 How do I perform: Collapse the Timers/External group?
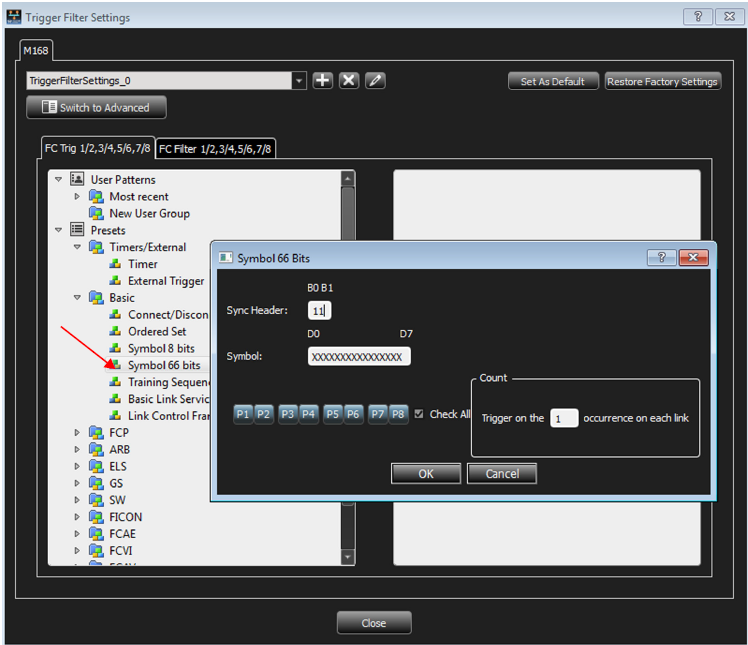77,247
